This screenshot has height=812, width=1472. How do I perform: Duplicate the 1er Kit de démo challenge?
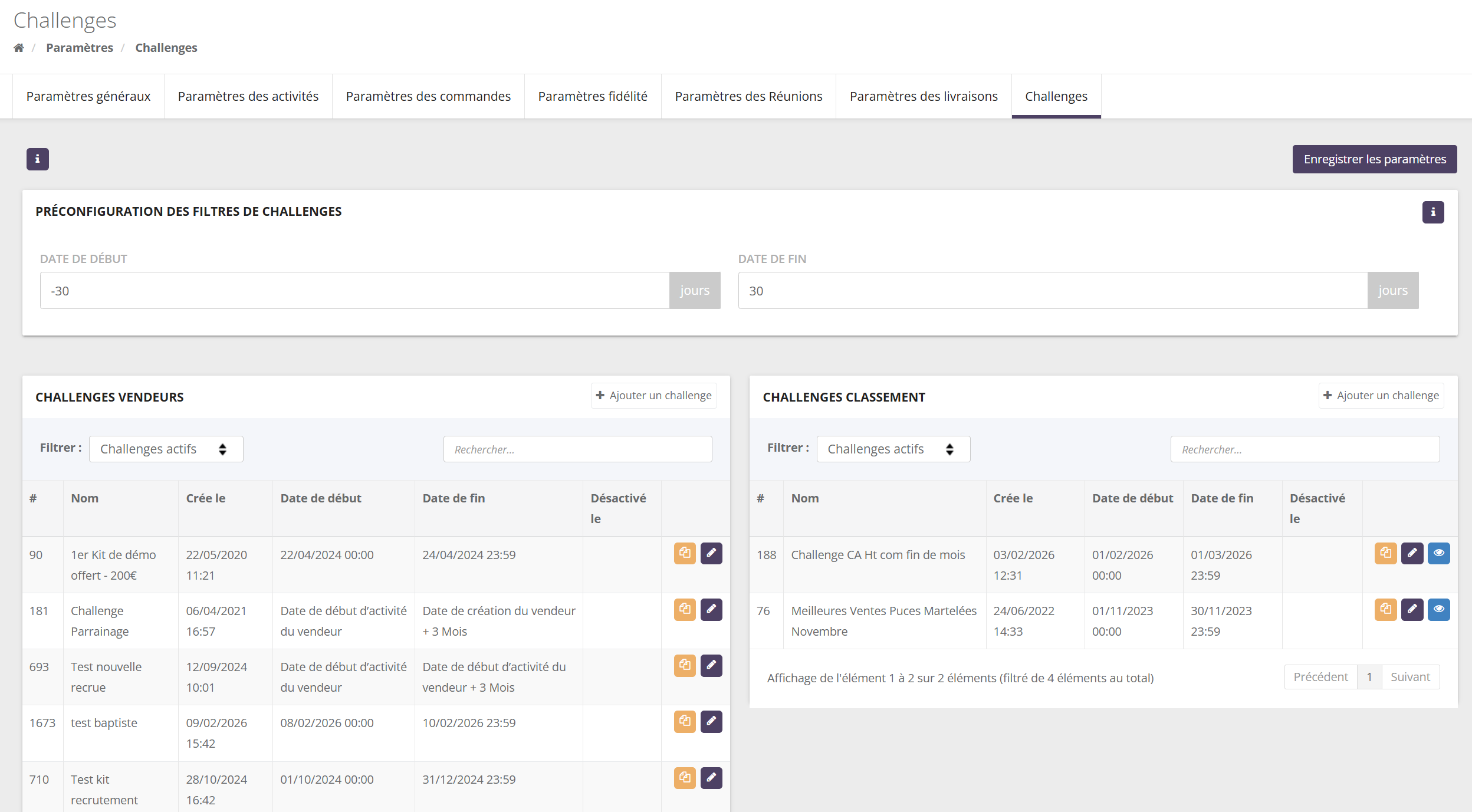click(x=685, y=554)
